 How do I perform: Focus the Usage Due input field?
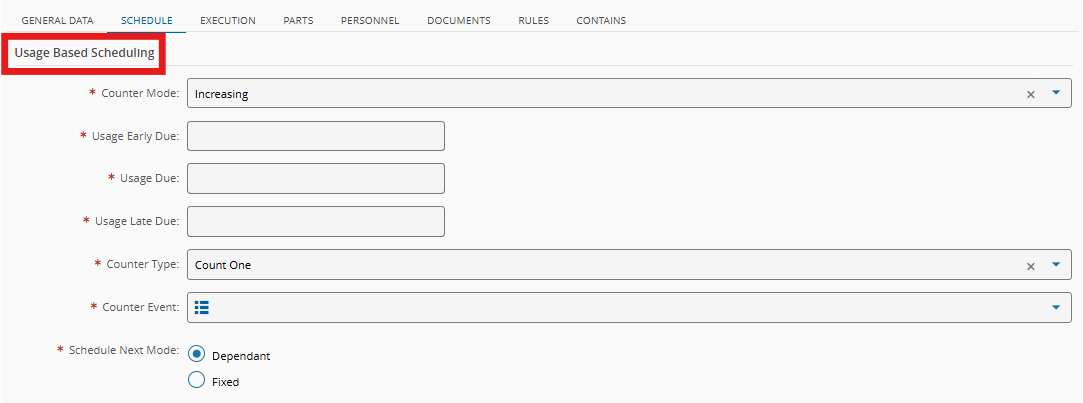316,178
